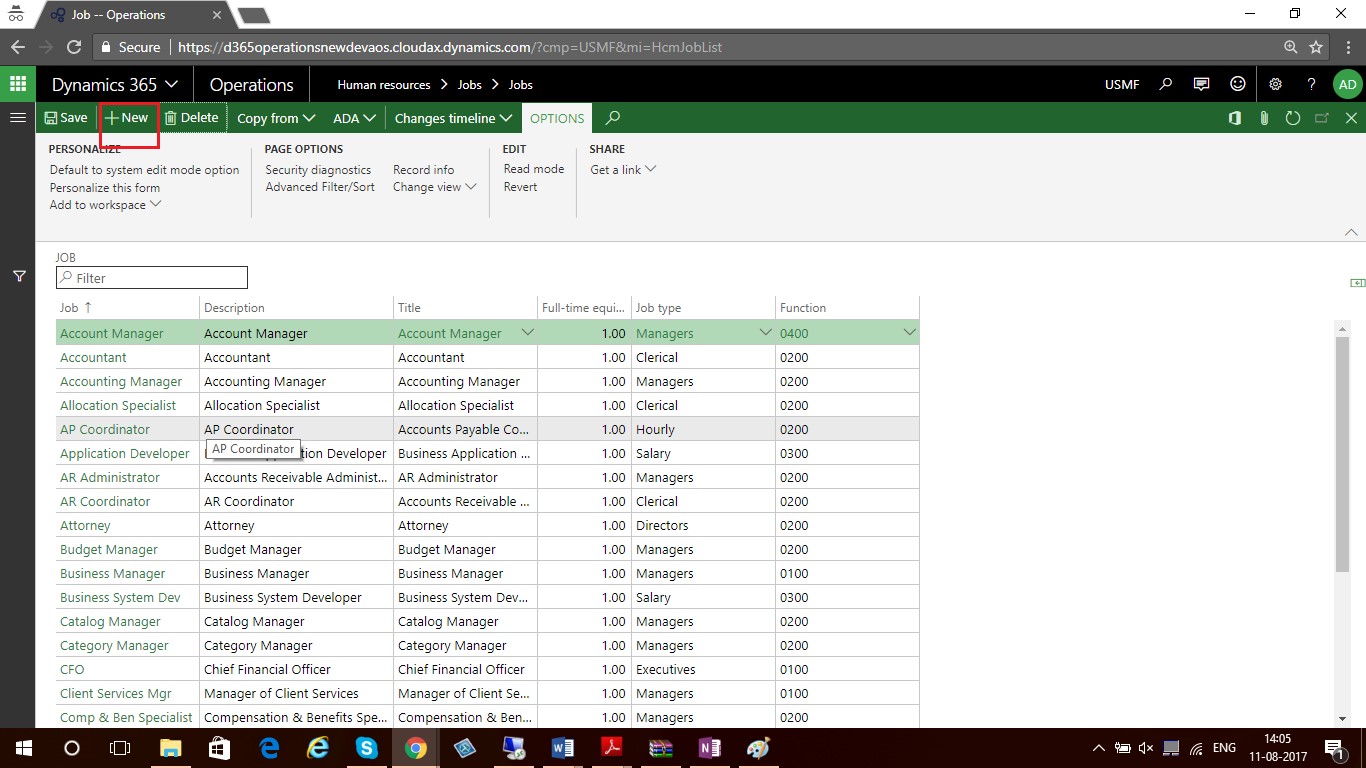
Task: Click Record info
Action: pyautogui.click(x=423, y=170)
